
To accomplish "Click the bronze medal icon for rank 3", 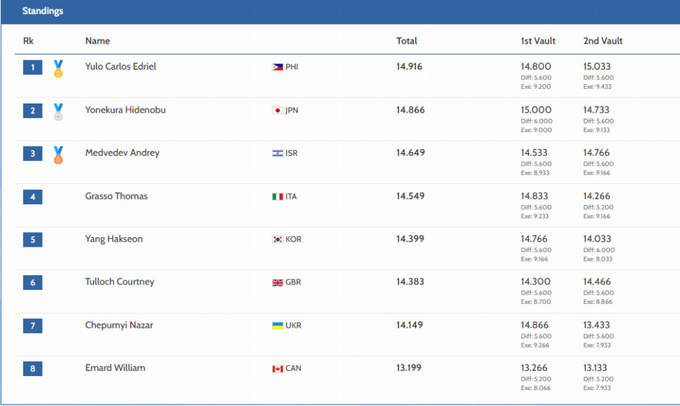I will coord(59,155).
